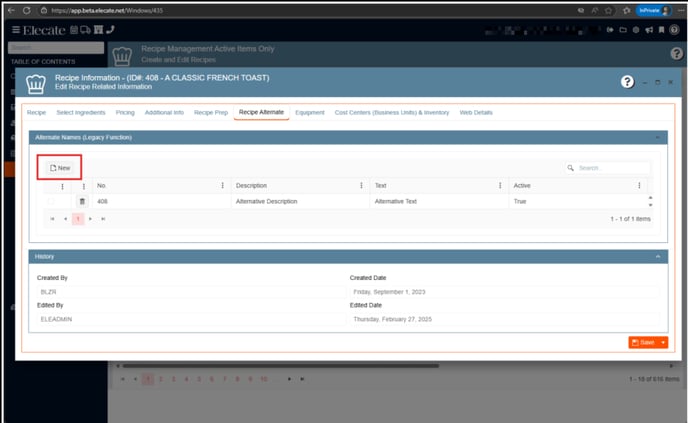
Task: Collapse the History panel
Action: coord(658,257)
